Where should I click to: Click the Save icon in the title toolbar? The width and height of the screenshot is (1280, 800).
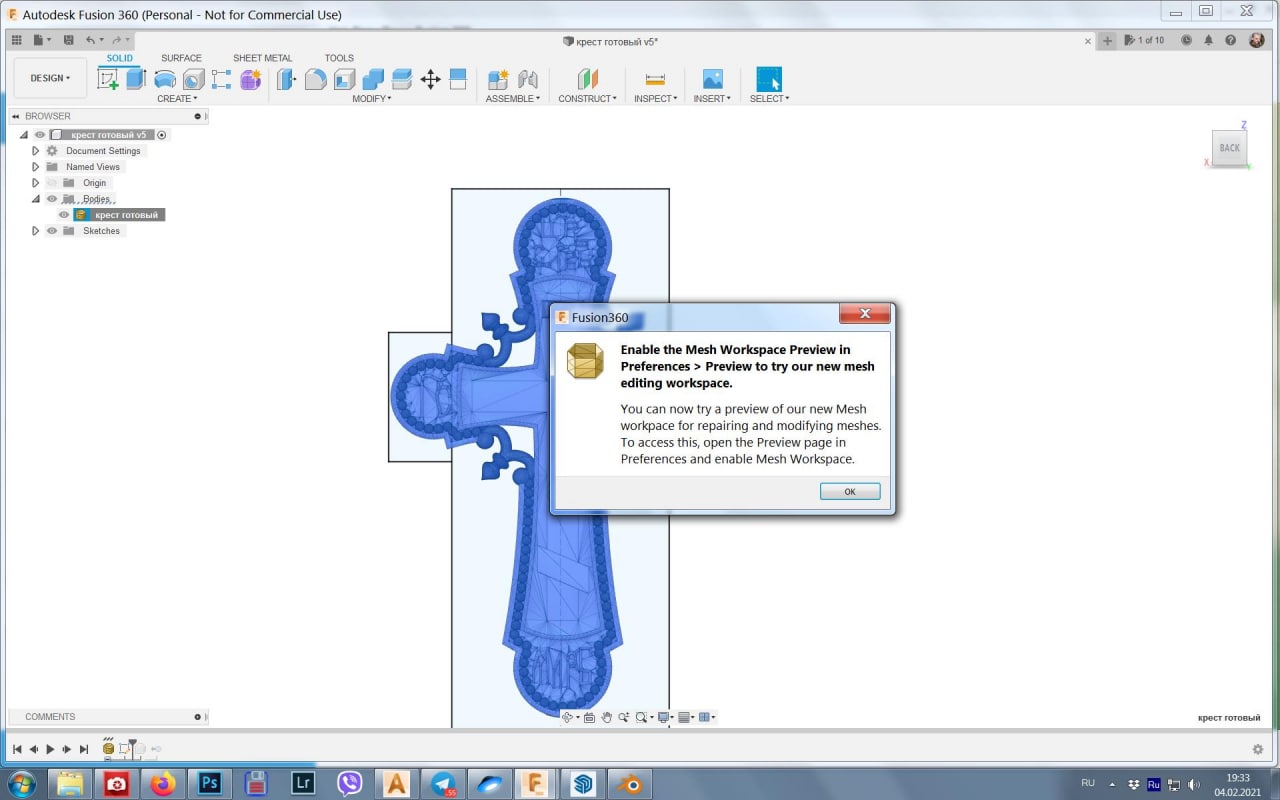click(x=68, y=40)
